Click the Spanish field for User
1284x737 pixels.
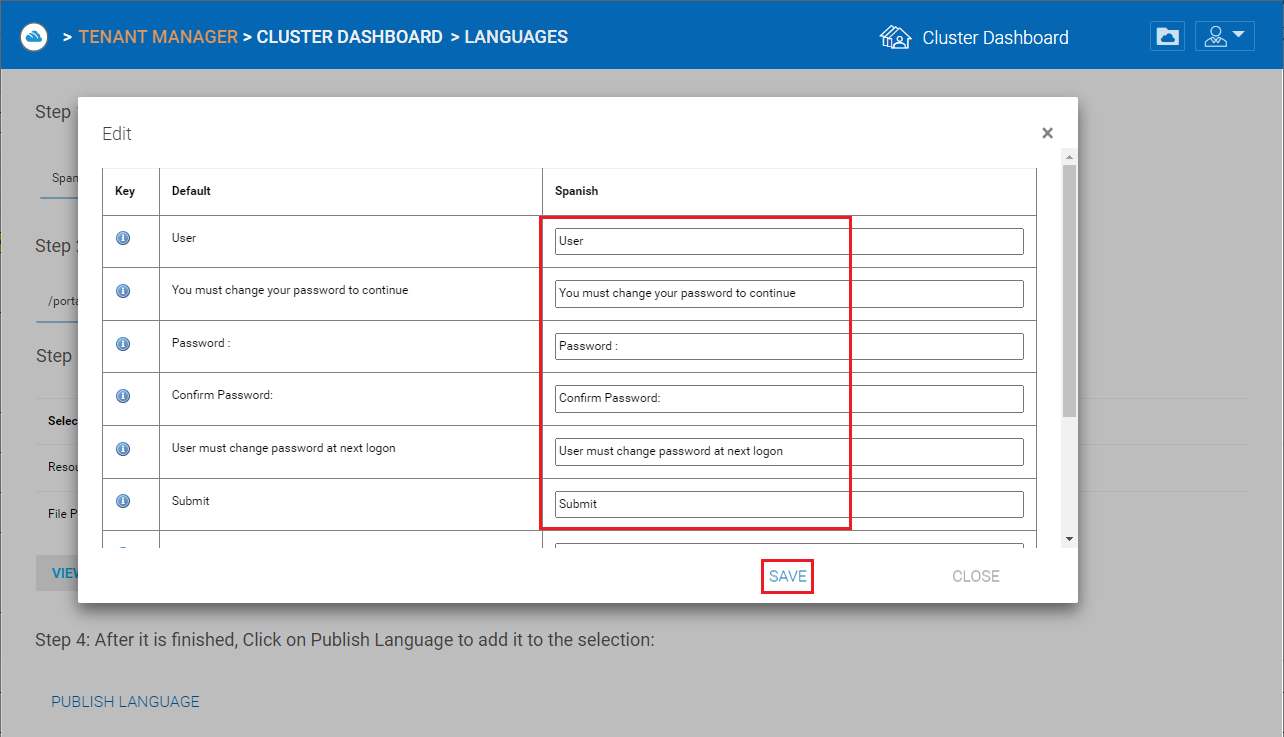pyautogui.click(x=789, y=241)
